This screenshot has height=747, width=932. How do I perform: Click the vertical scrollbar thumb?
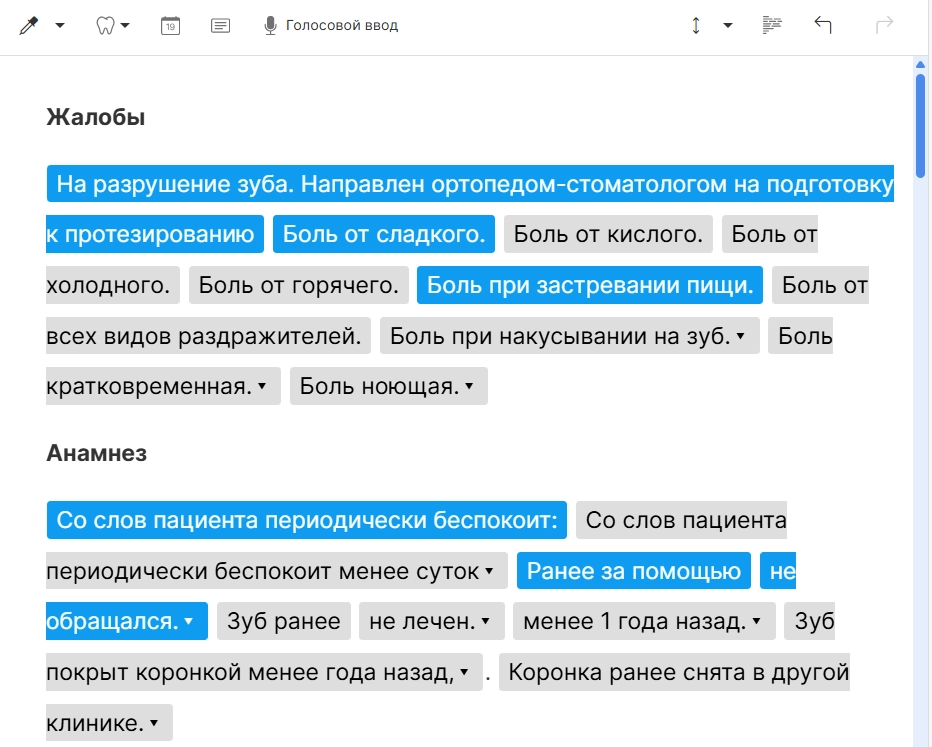click(x=920, y=120)
